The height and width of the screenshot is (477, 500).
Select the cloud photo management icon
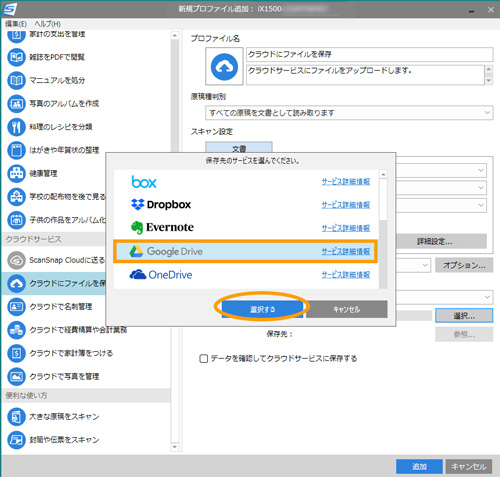[x=16, y=376]
